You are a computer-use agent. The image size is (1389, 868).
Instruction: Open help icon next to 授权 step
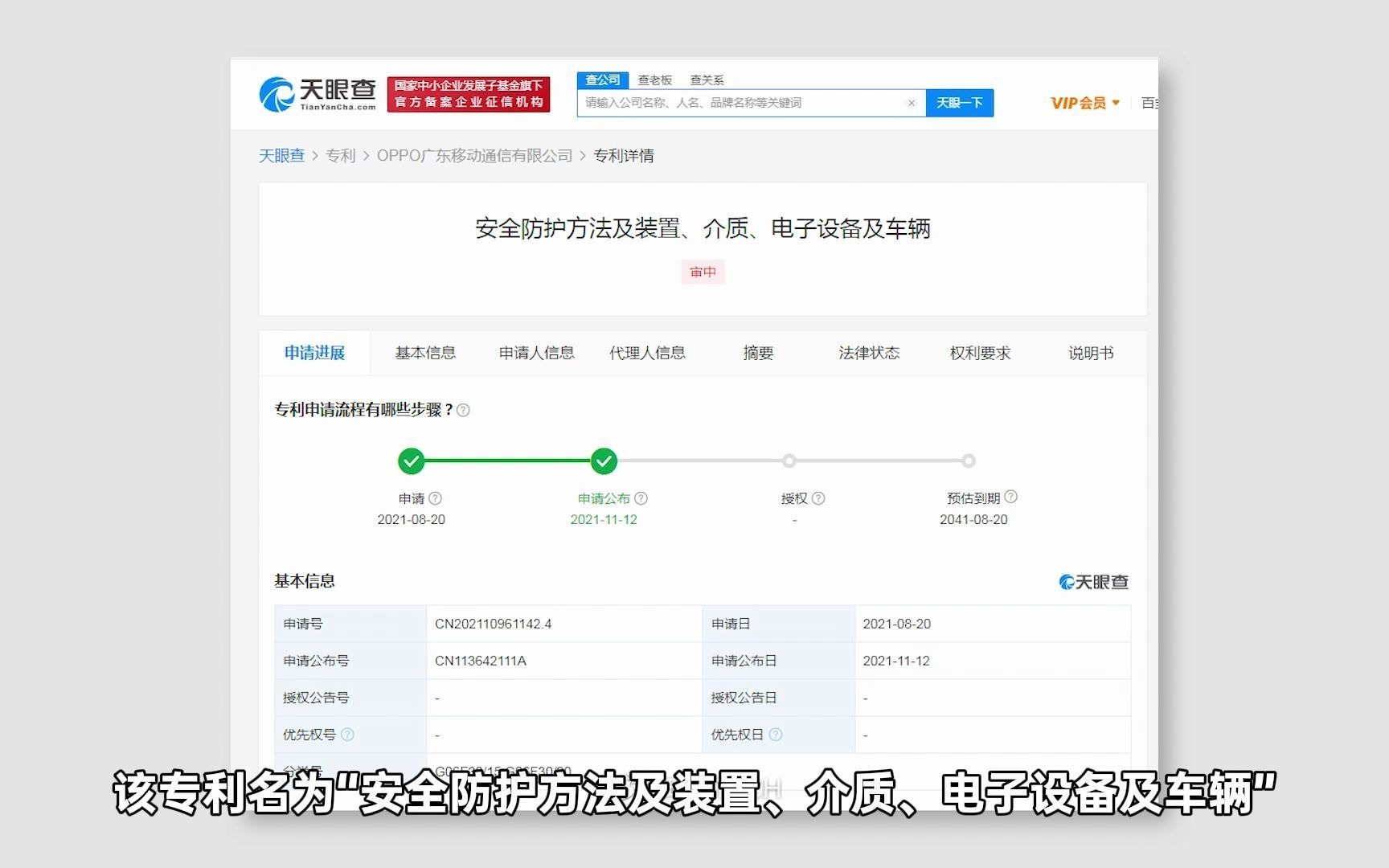point(818,498)
